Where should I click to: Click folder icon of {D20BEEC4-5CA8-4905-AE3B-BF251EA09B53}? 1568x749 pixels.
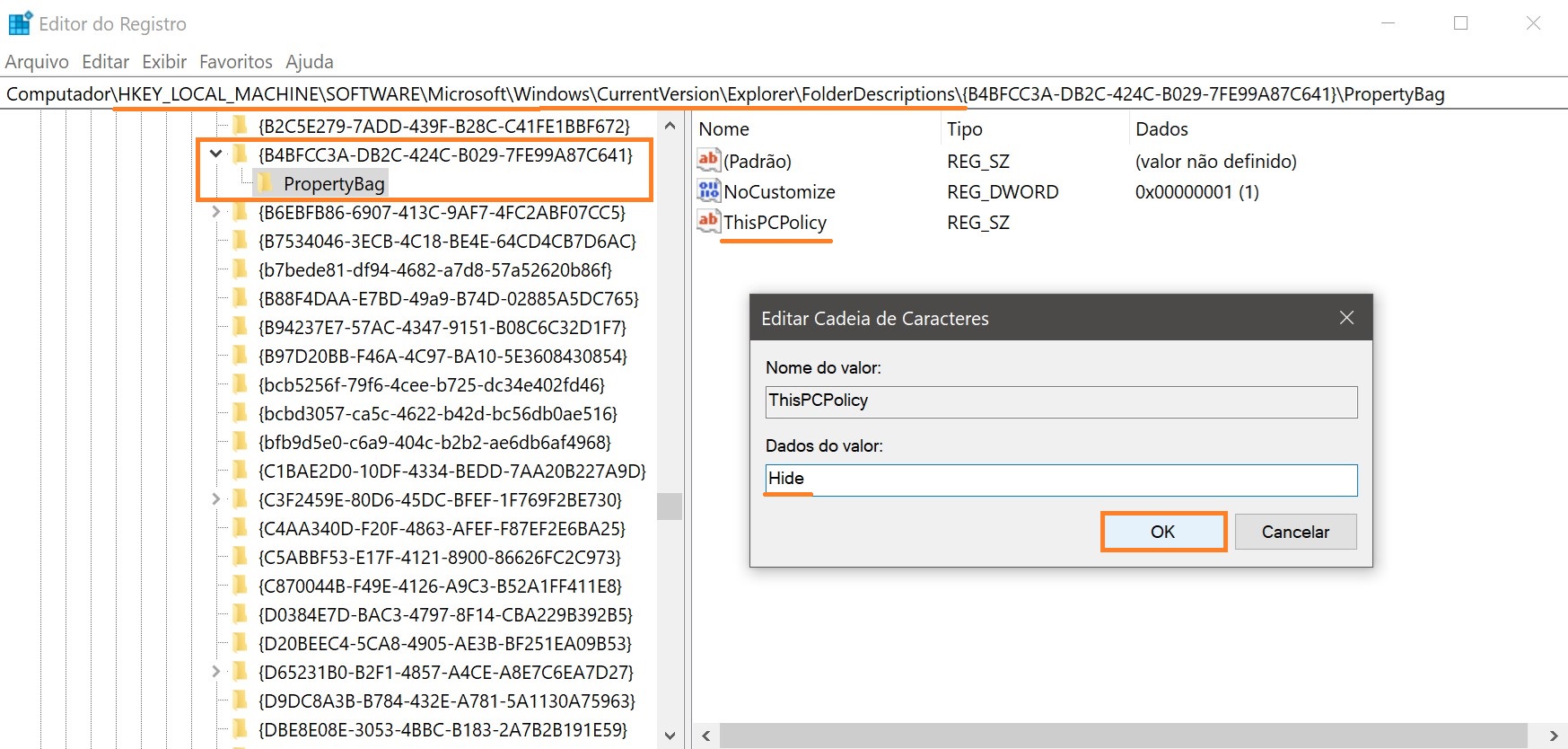click(x=241, y=643)
